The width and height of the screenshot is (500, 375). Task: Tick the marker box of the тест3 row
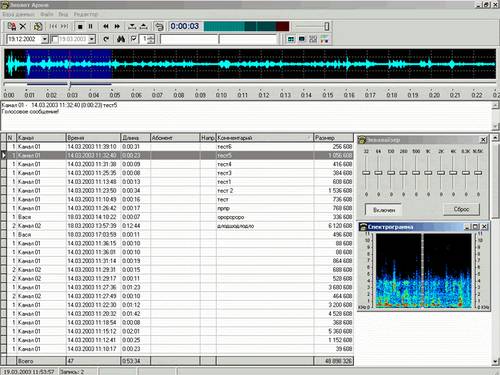pyautogui.click(x=3, y=173)
